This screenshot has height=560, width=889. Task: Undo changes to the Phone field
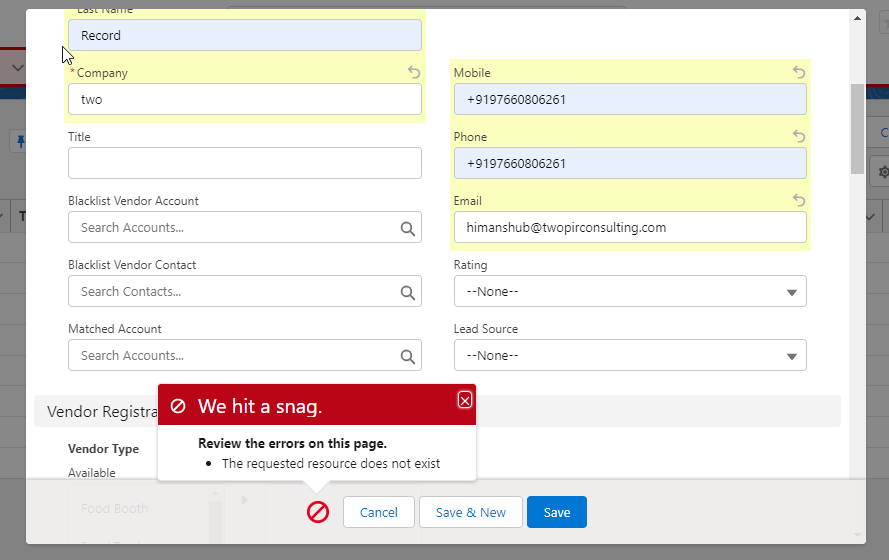click(x=798, y=136)
